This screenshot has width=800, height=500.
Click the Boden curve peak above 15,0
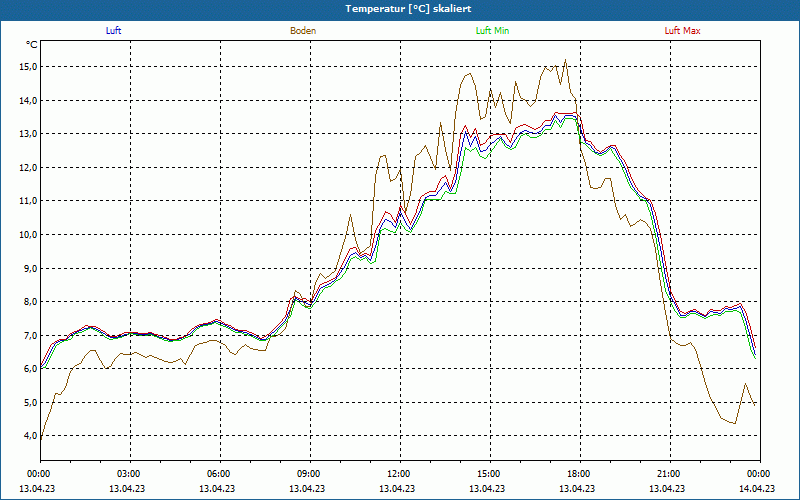coord(565,60)
